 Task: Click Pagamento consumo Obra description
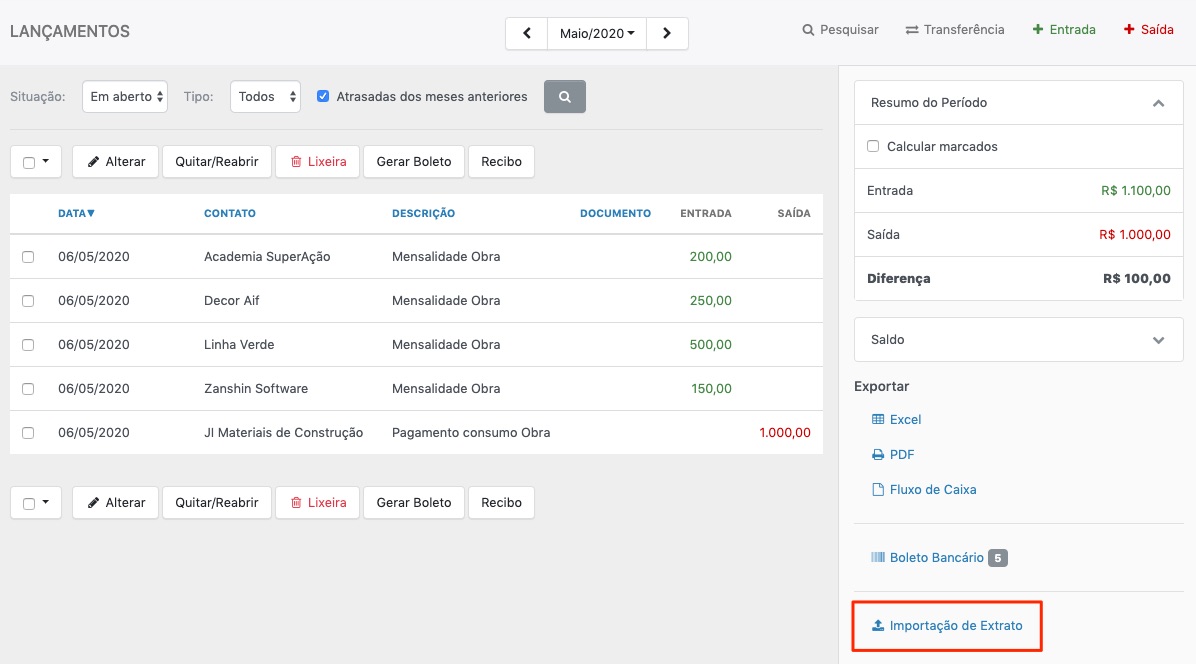click(x=471, y=433)
